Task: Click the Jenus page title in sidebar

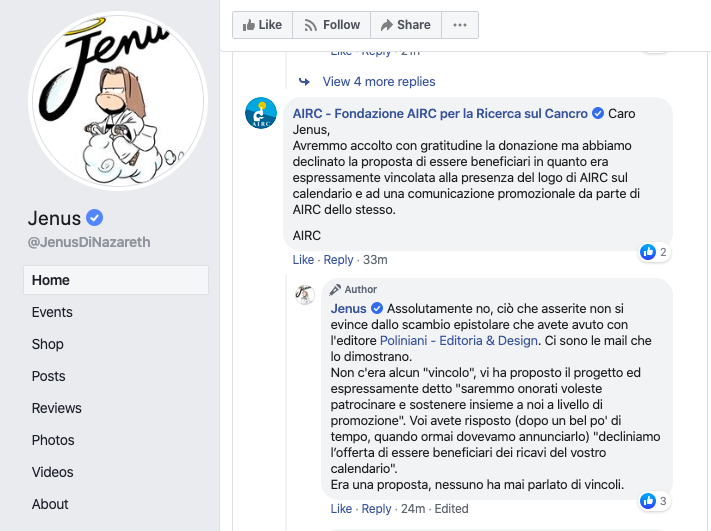Action: pyautogui.click(x=54, y=218)
